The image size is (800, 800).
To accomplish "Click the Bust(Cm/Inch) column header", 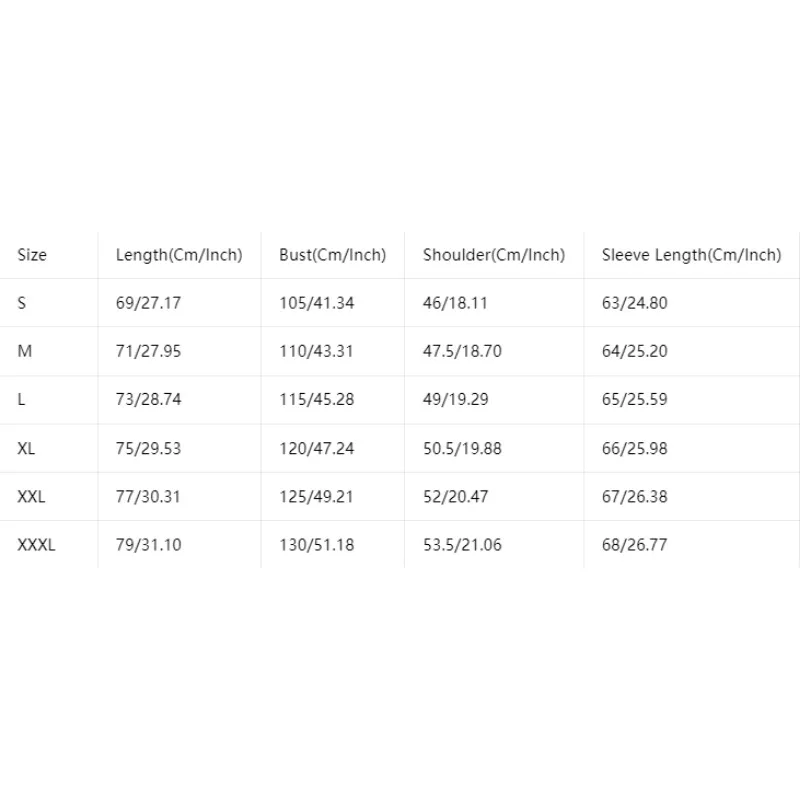I will click(x=332, y=255).
